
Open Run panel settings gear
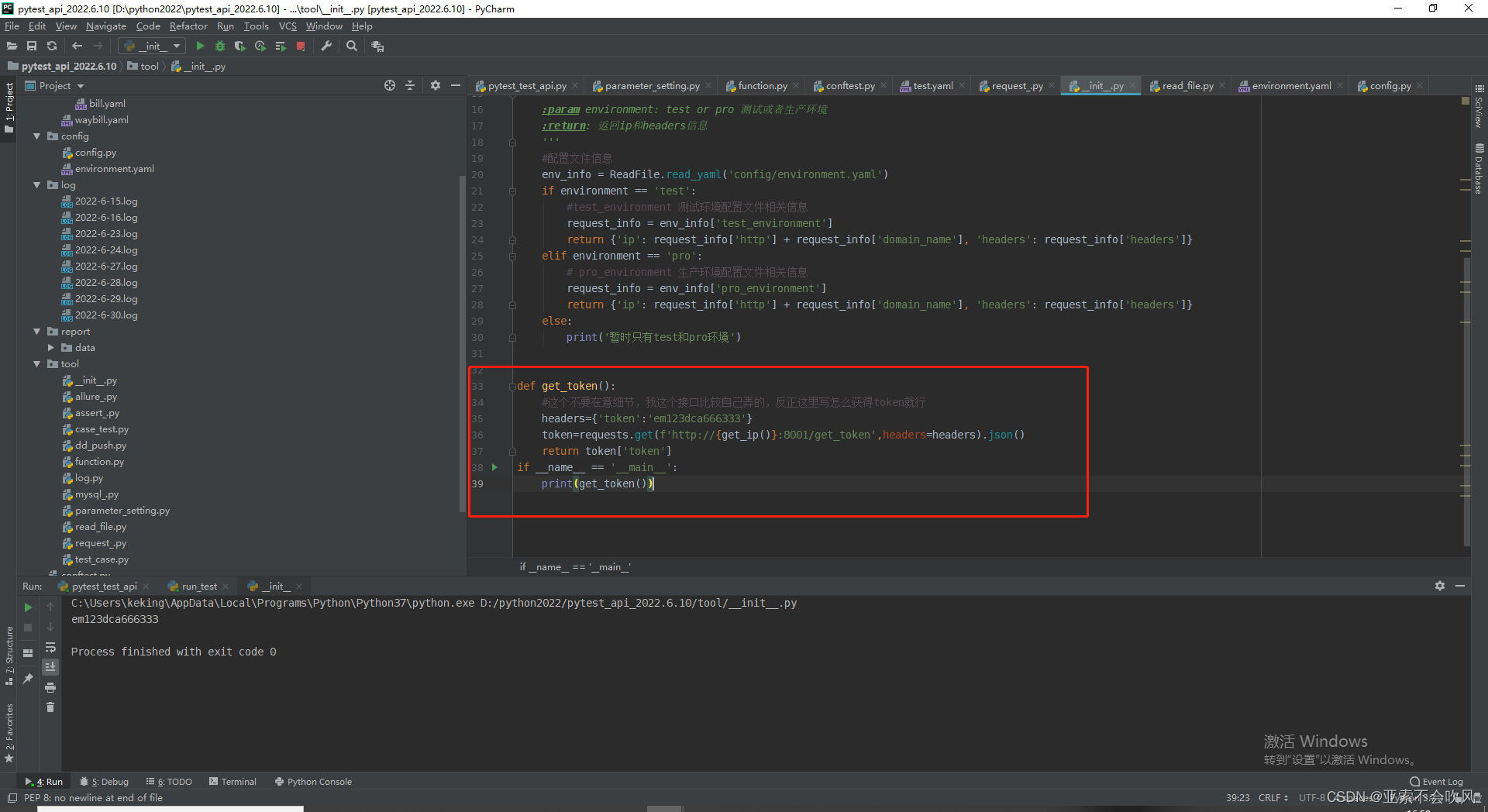pyautogui.click(x=1440, y=586)
